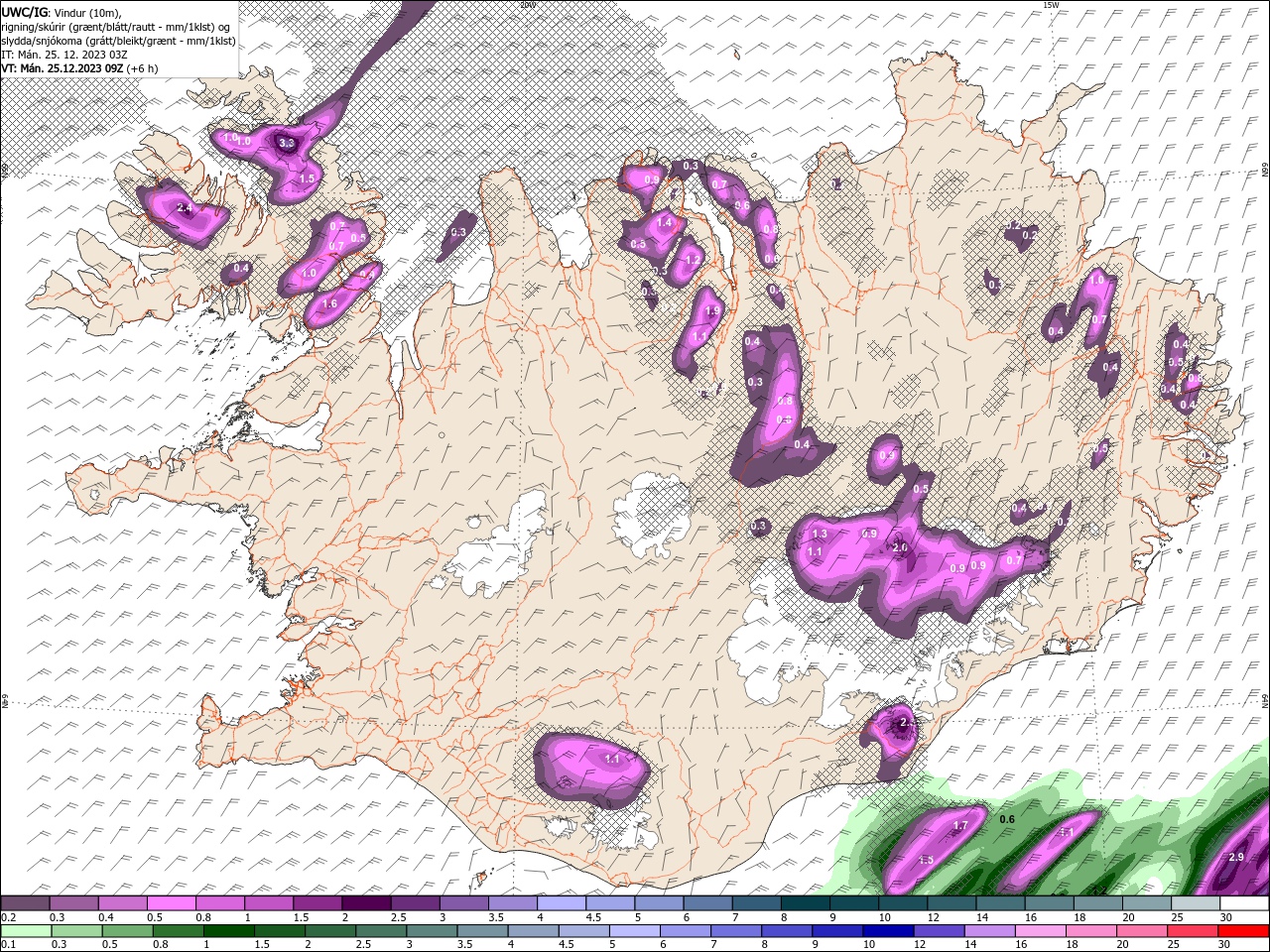Image resolution: width=1270 pixels, height=952 pixels.
Task: Click the '1.9' precipitation value in north Iceland
Action: click(x=712, y=311)
